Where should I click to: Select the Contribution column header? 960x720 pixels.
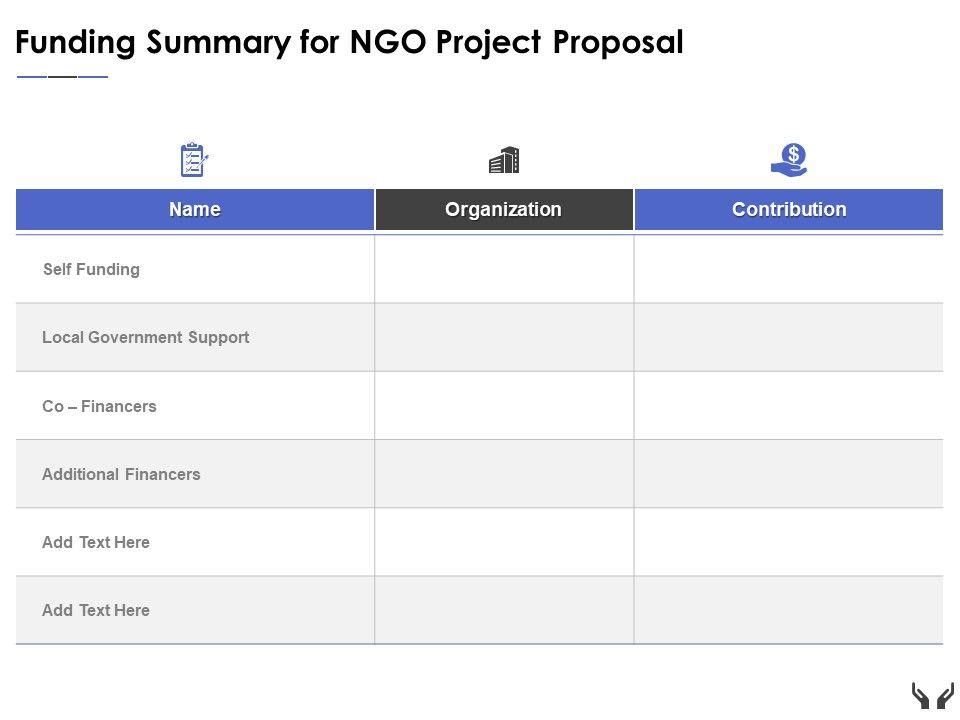[x=789, y=210]
